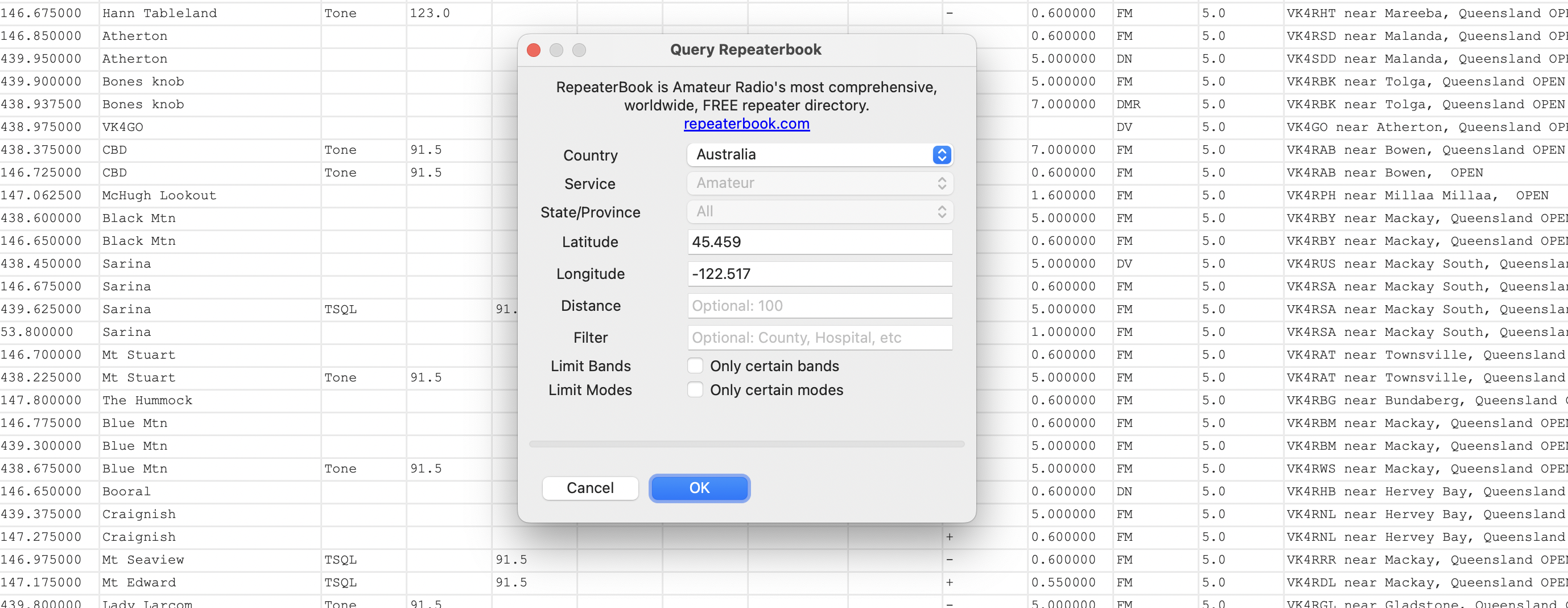Viewport: 1568px width, 608px height.
Task: Open the Country dropdown showing Australia
Action: click(x=819, y=155)
